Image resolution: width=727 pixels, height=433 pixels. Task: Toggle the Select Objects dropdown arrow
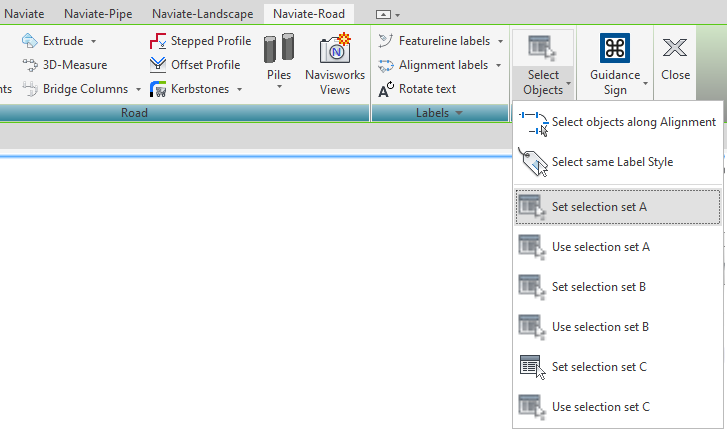(568, 84)
